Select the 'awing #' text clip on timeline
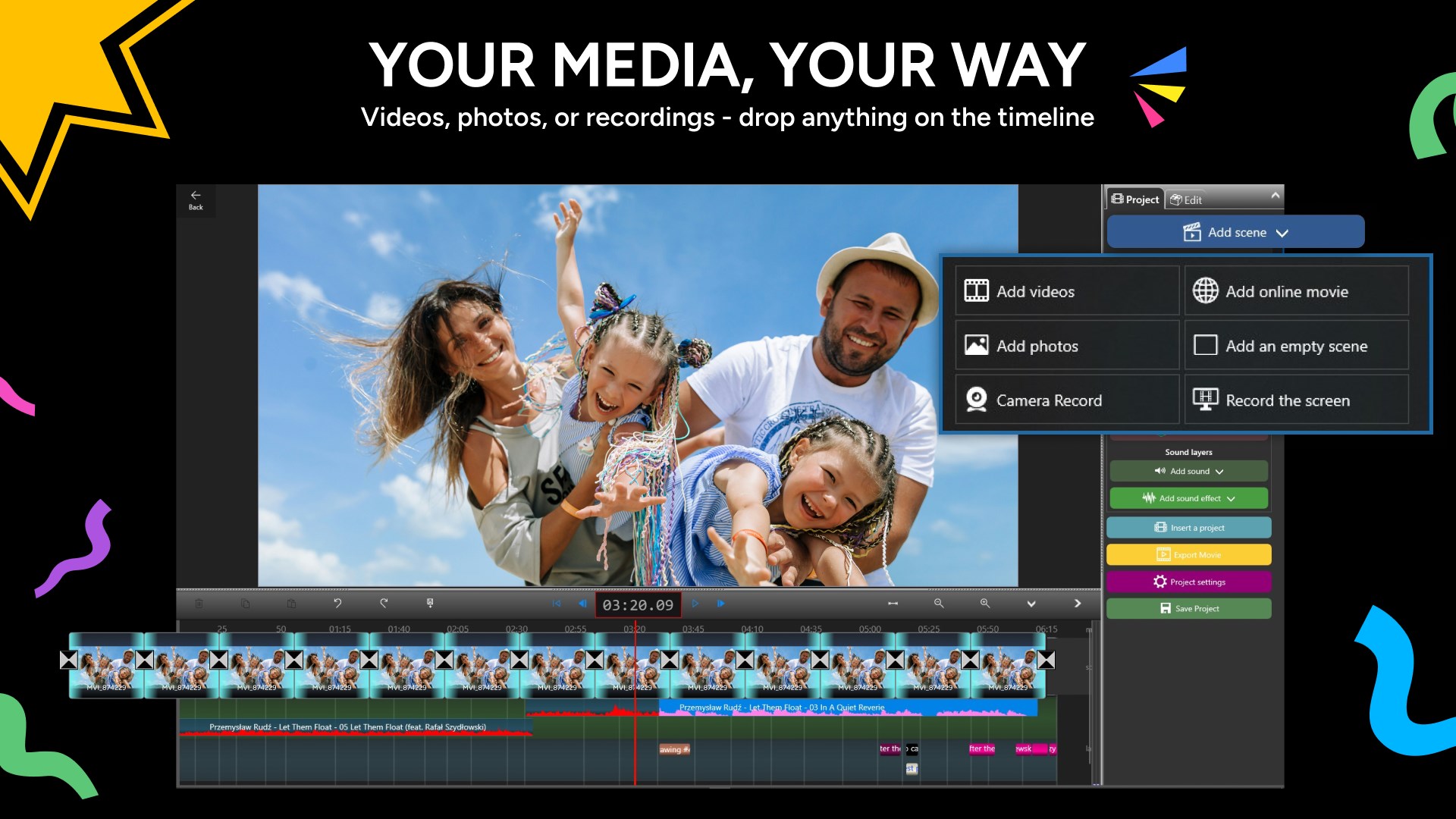This screenshot has height=819, width=1456. pos(674,749)
